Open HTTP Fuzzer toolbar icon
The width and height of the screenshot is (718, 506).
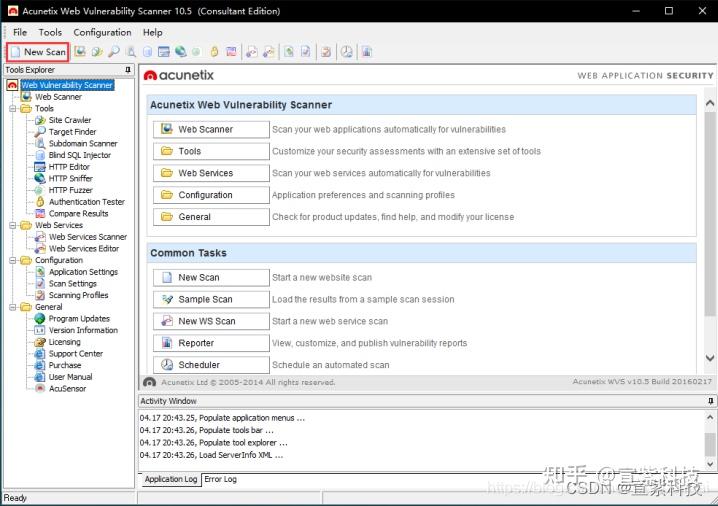click(196, 52)
